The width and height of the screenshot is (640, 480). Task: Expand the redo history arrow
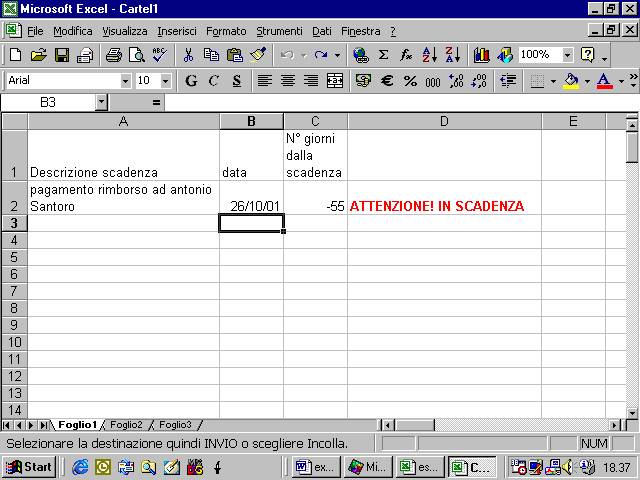coord(338,55)
